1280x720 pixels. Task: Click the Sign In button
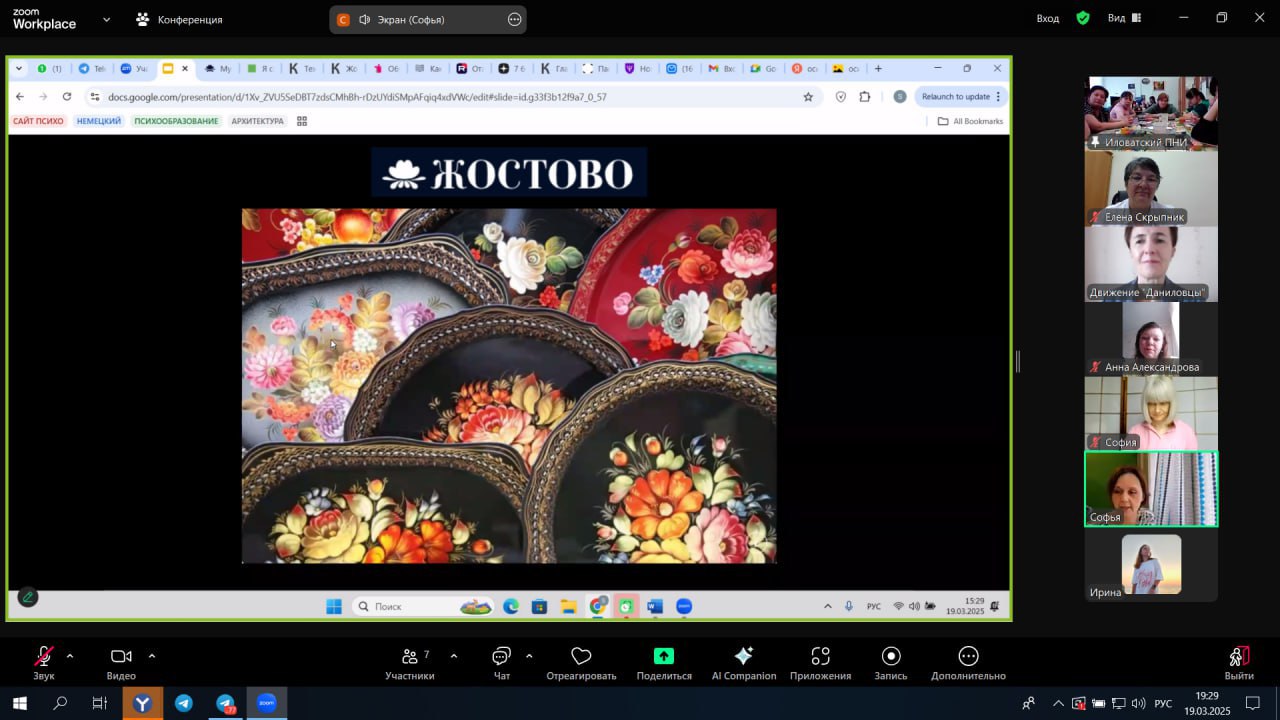point(1047,18)
